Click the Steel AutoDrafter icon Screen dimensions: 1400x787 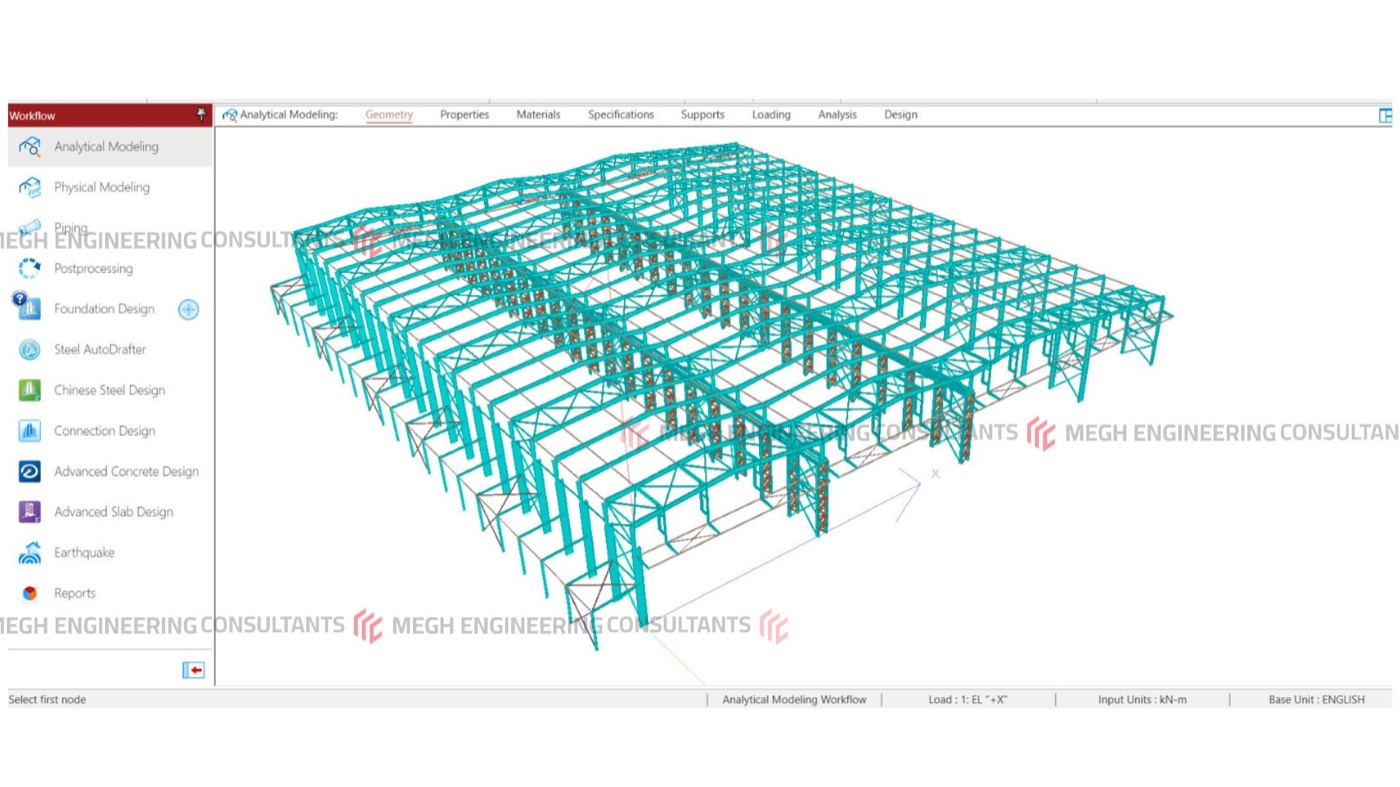(x=30, y=350)
